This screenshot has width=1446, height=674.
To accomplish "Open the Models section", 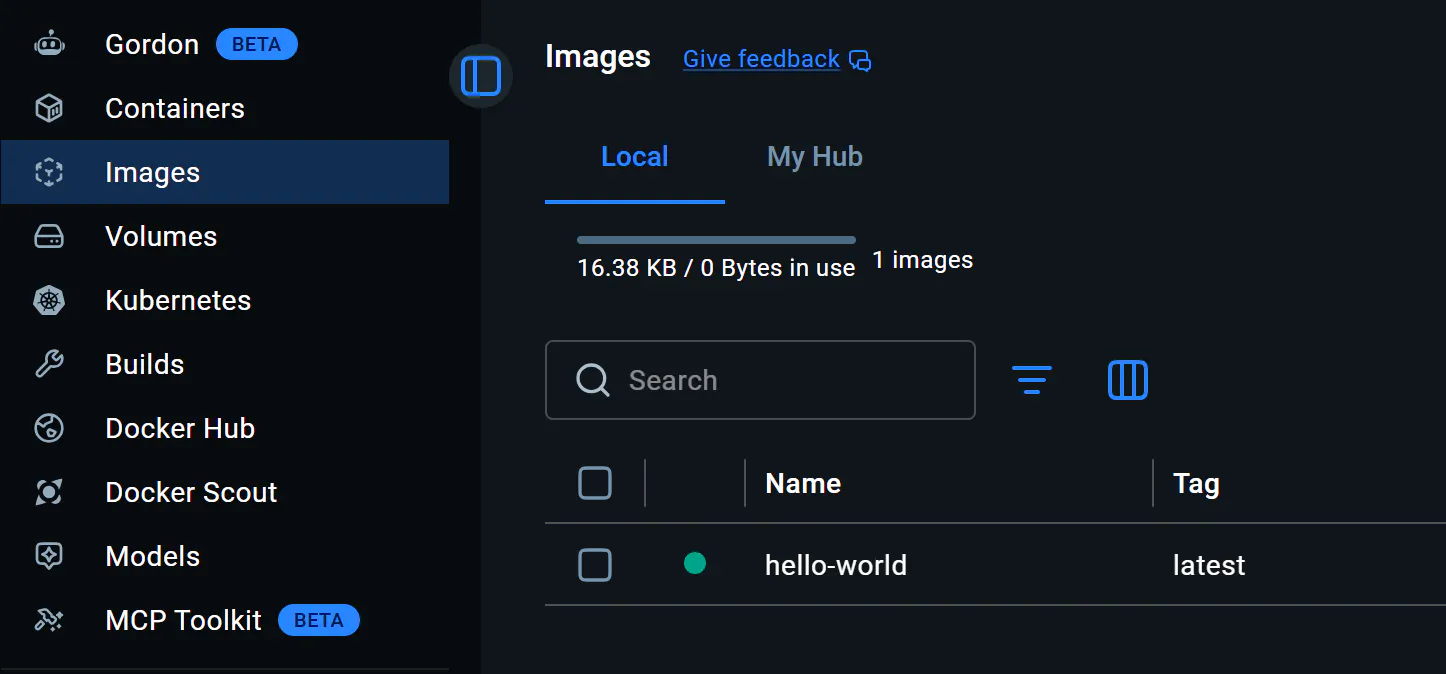I will (225, 556).
